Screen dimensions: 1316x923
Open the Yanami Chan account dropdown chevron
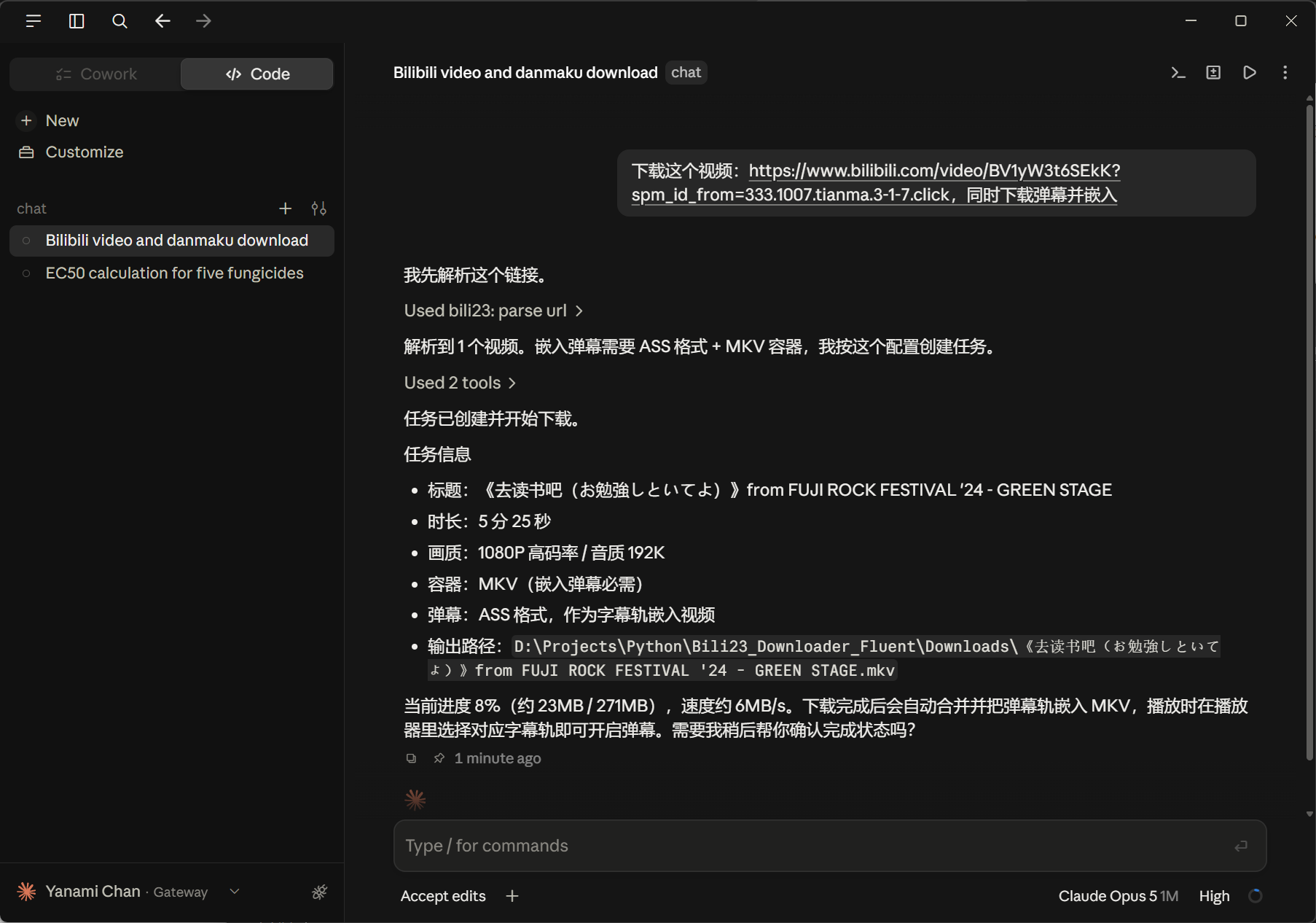[235, 892]
